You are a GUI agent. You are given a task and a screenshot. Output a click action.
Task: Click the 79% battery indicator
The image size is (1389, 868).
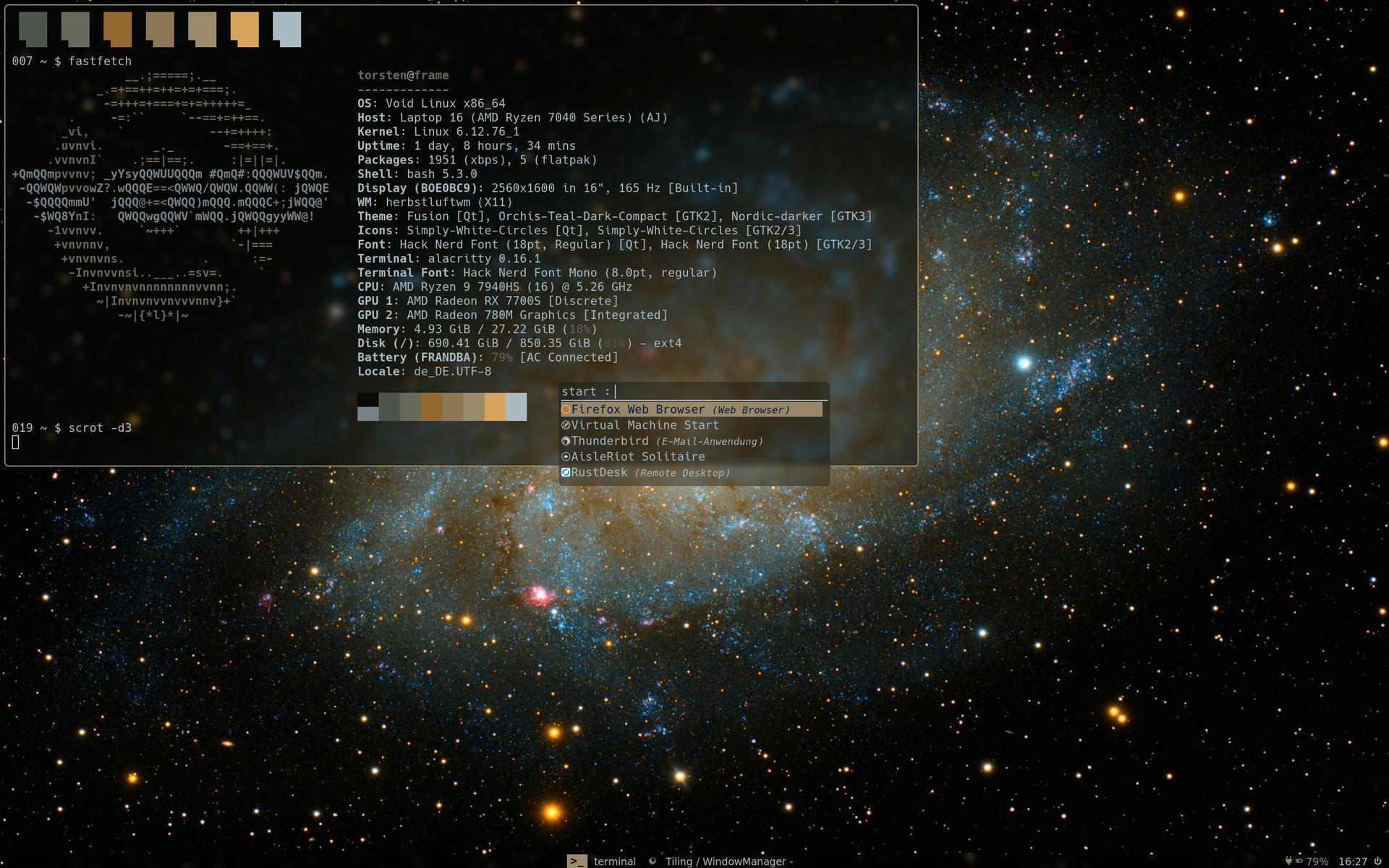click(1317, 861)
